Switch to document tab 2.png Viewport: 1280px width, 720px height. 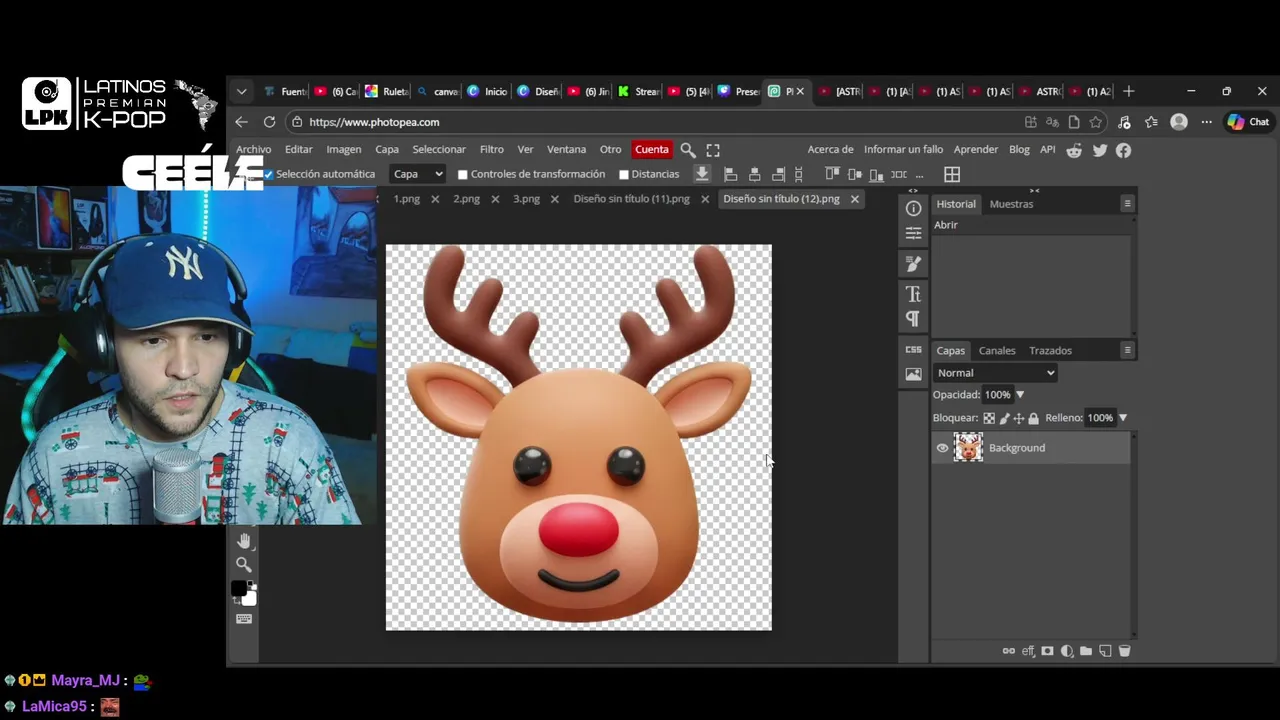466,199
